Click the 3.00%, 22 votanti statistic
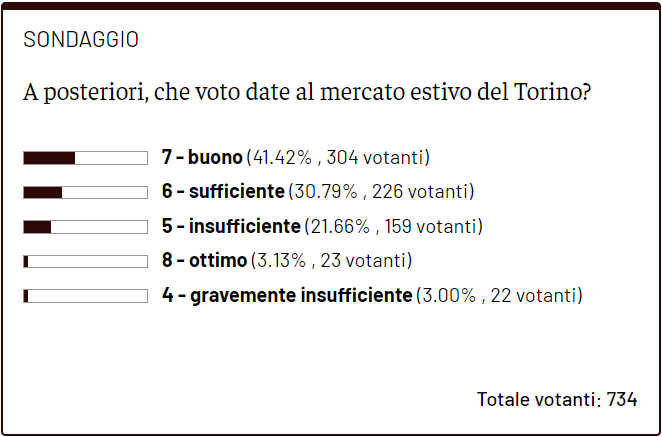Viewport: 662px width, 437px height. (x=498, y=296)
